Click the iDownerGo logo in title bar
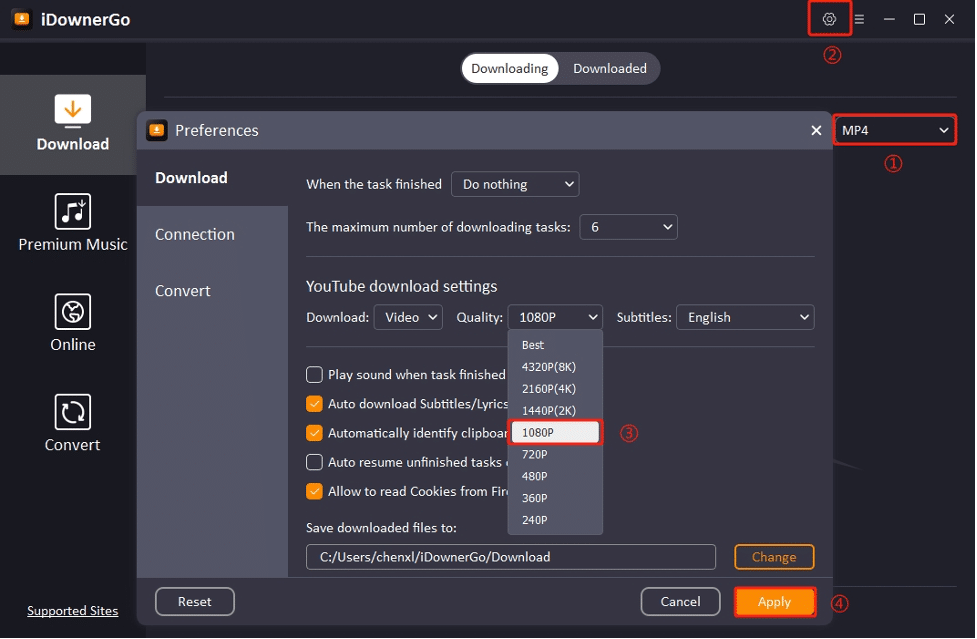977x639 pixels. 22,18
